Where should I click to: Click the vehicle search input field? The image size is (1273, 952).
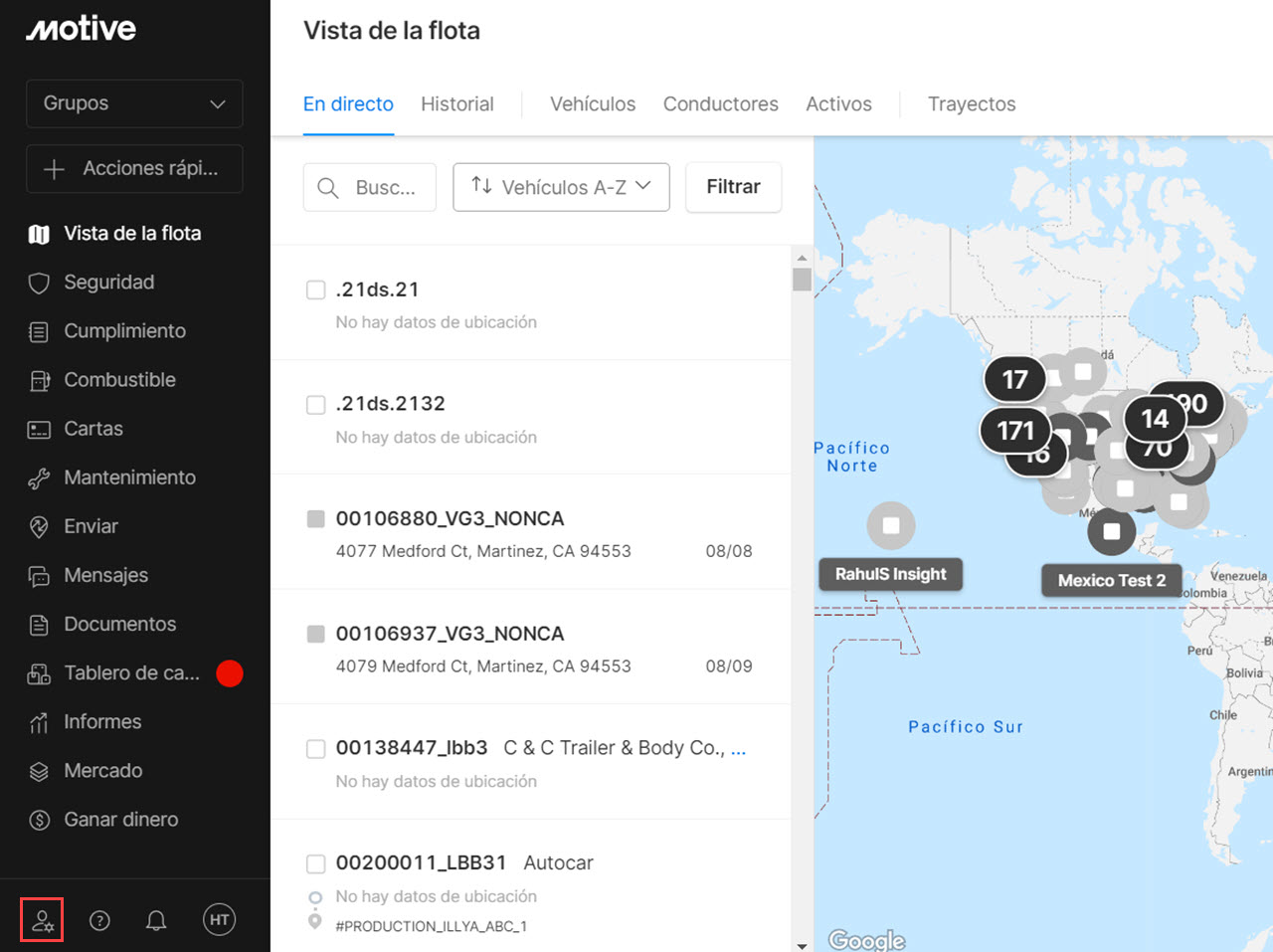pyautogui.click(x=370, y=187)
